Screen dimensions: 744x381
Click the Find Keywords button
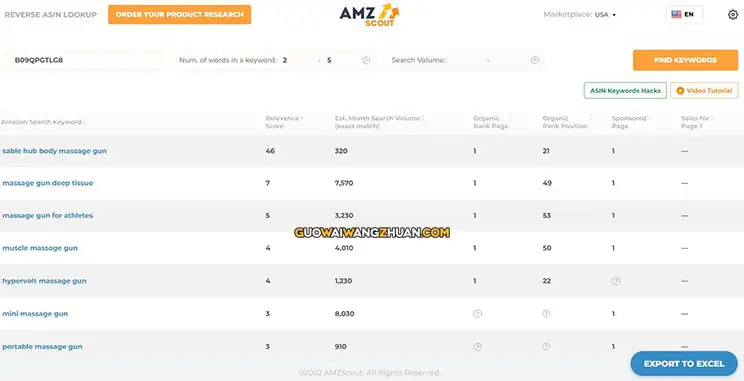point(685,60)
